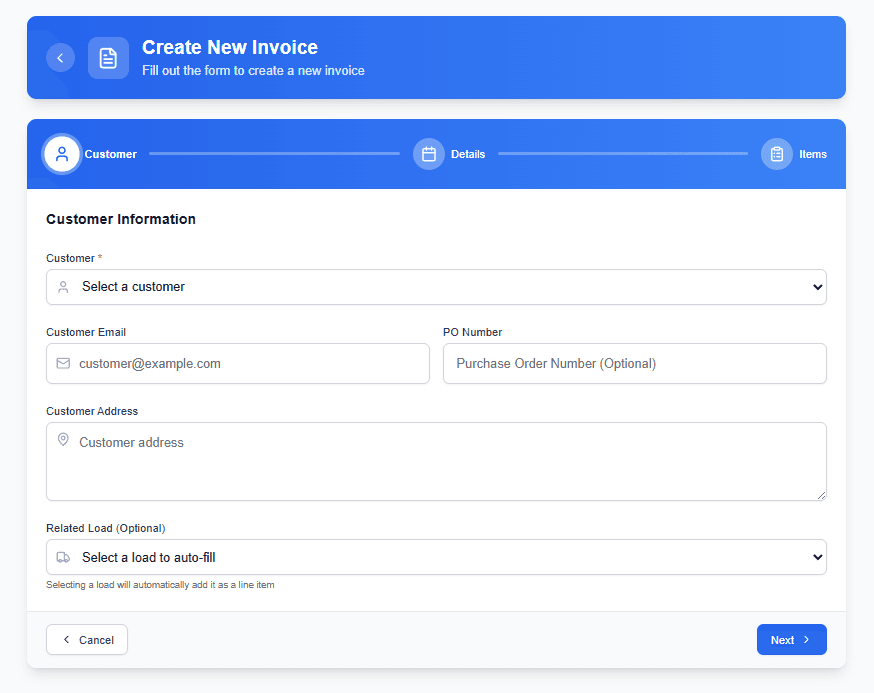Click the truck icon in the load selector
Viewport: 874px width, 693px height.
63,557
